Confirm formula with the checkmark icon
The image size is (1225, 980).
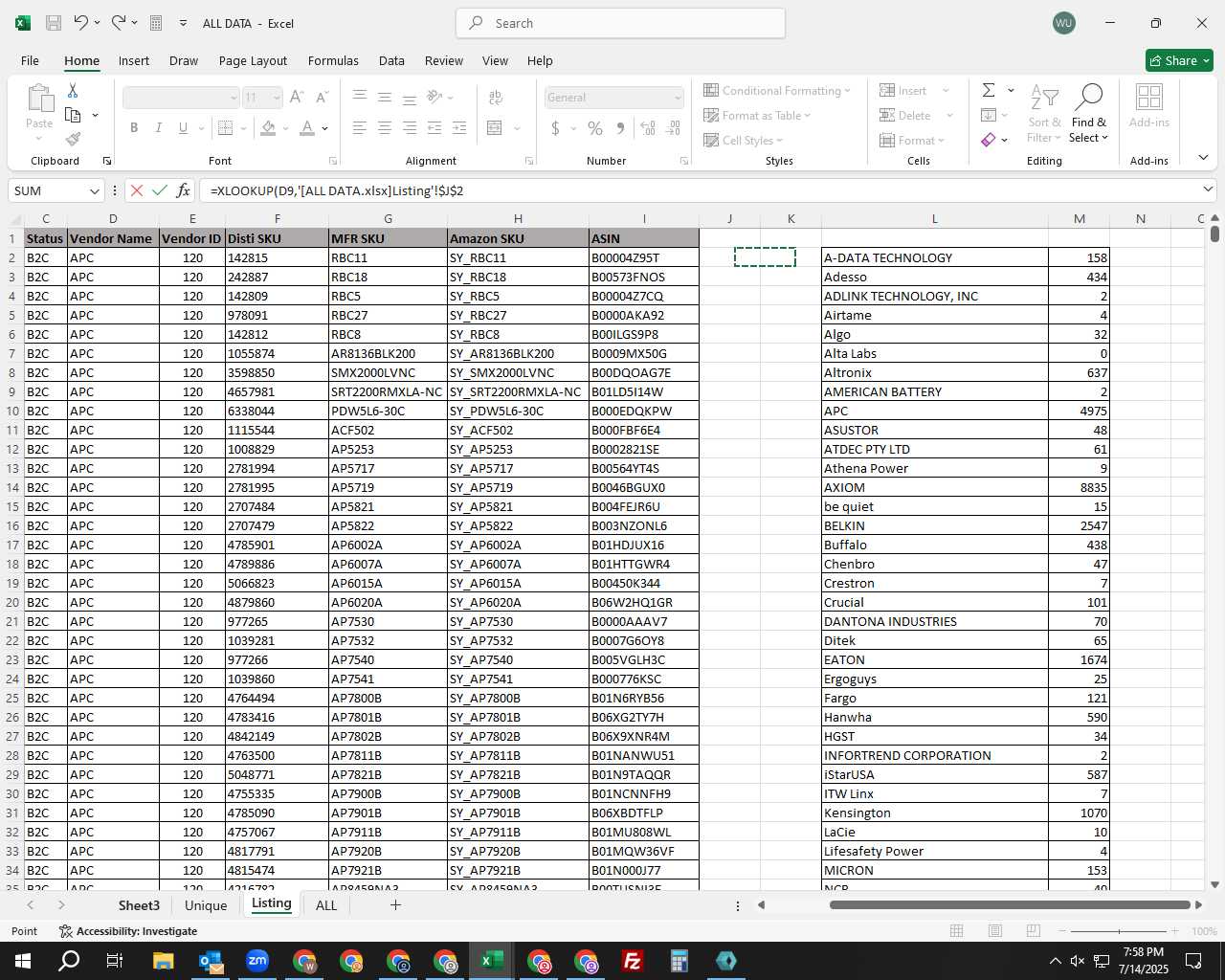click(160, 190)
